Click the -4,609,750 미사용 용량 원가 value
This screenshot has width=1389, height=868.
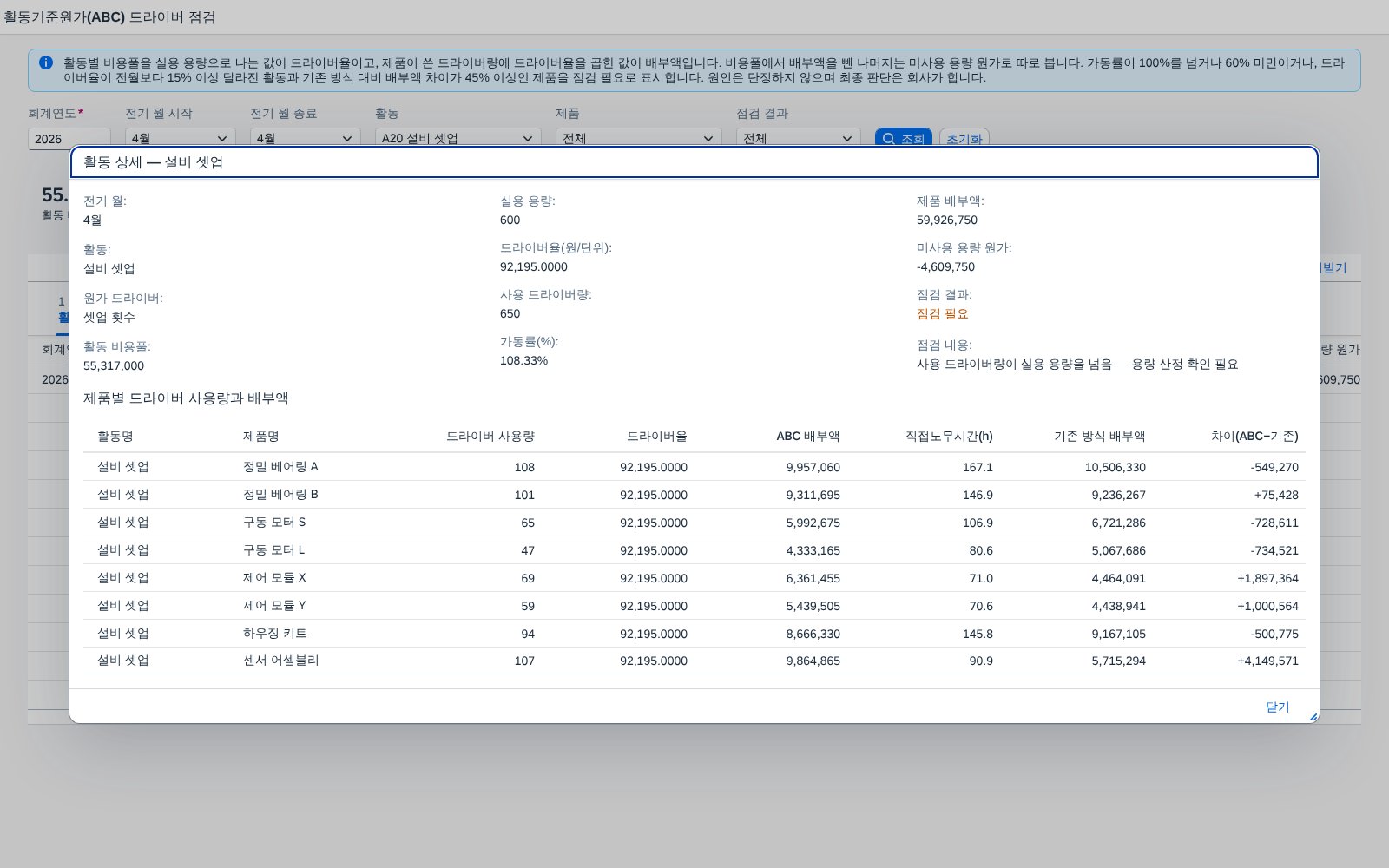pyautogui.click(x=945, y=267)
